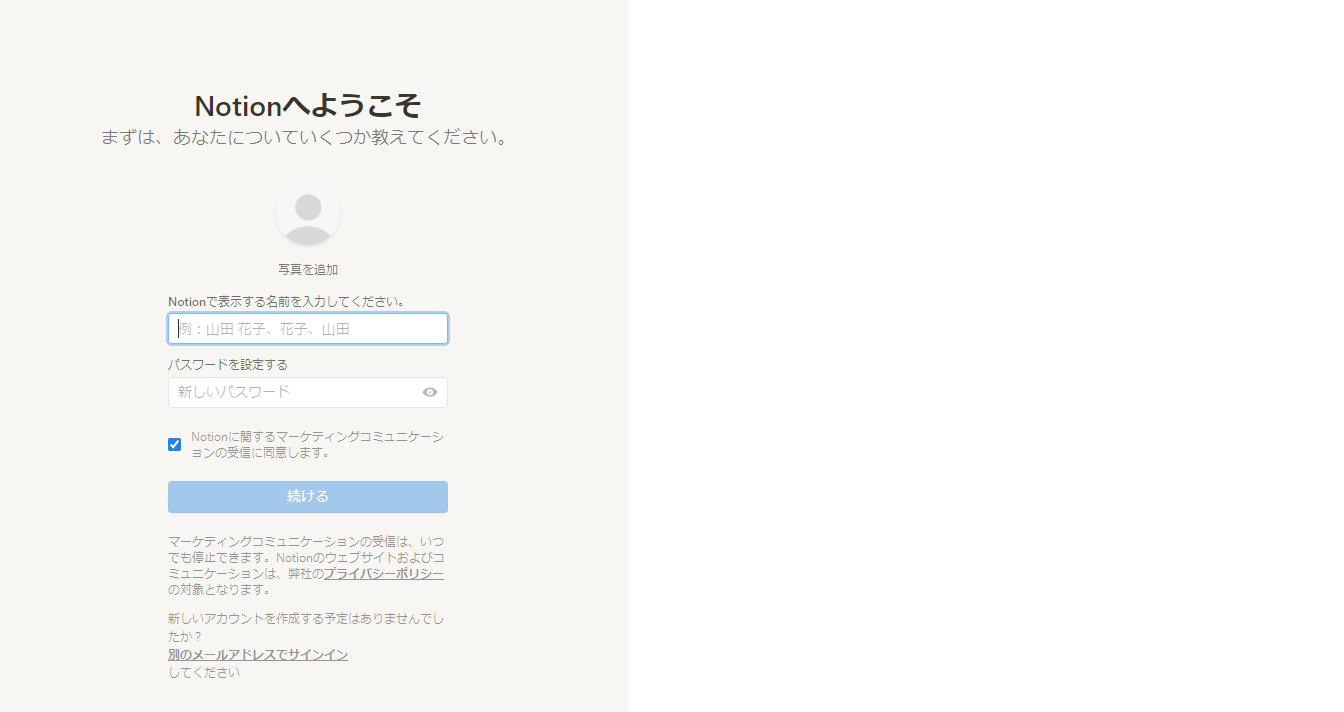The width and height of the screenshot is (1344, 712).
Task: Click the 写真を追加 caption under avatar
Action: [x=308, y=270]
